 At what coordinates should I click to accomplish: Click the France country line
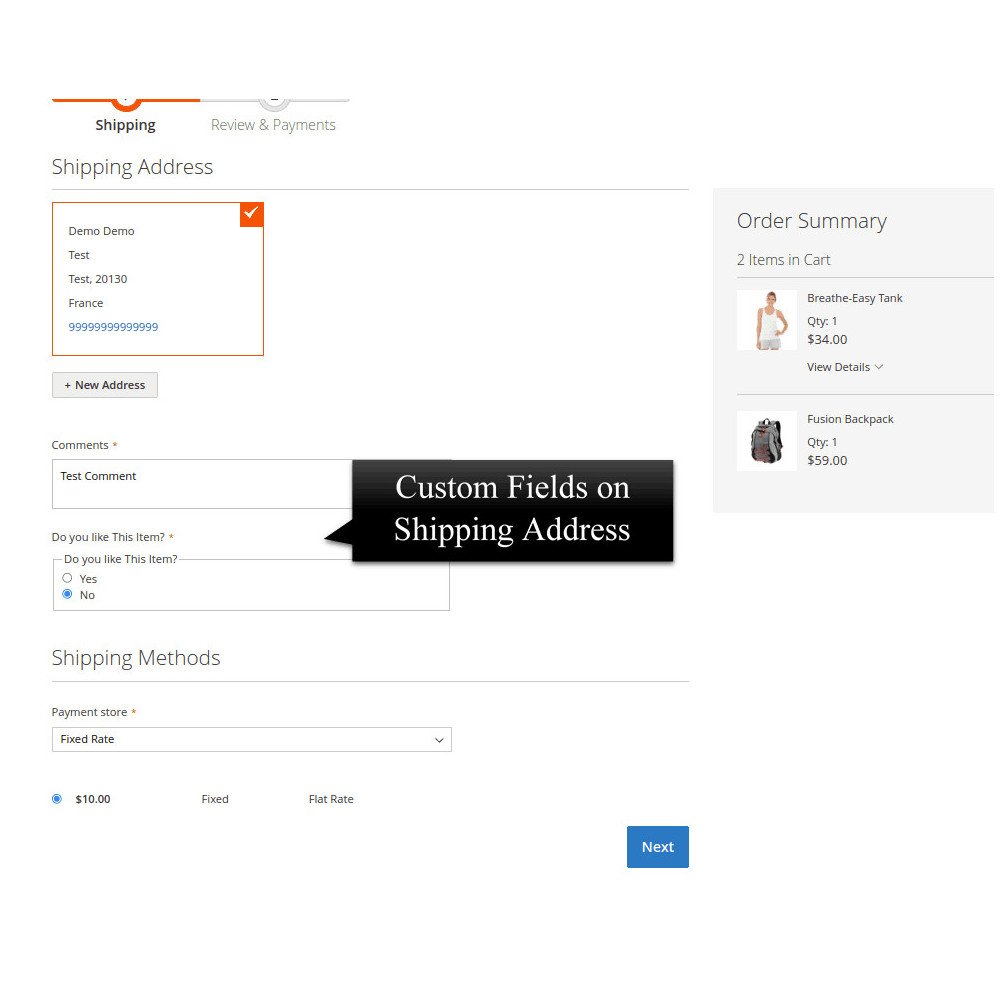[85, 303]
